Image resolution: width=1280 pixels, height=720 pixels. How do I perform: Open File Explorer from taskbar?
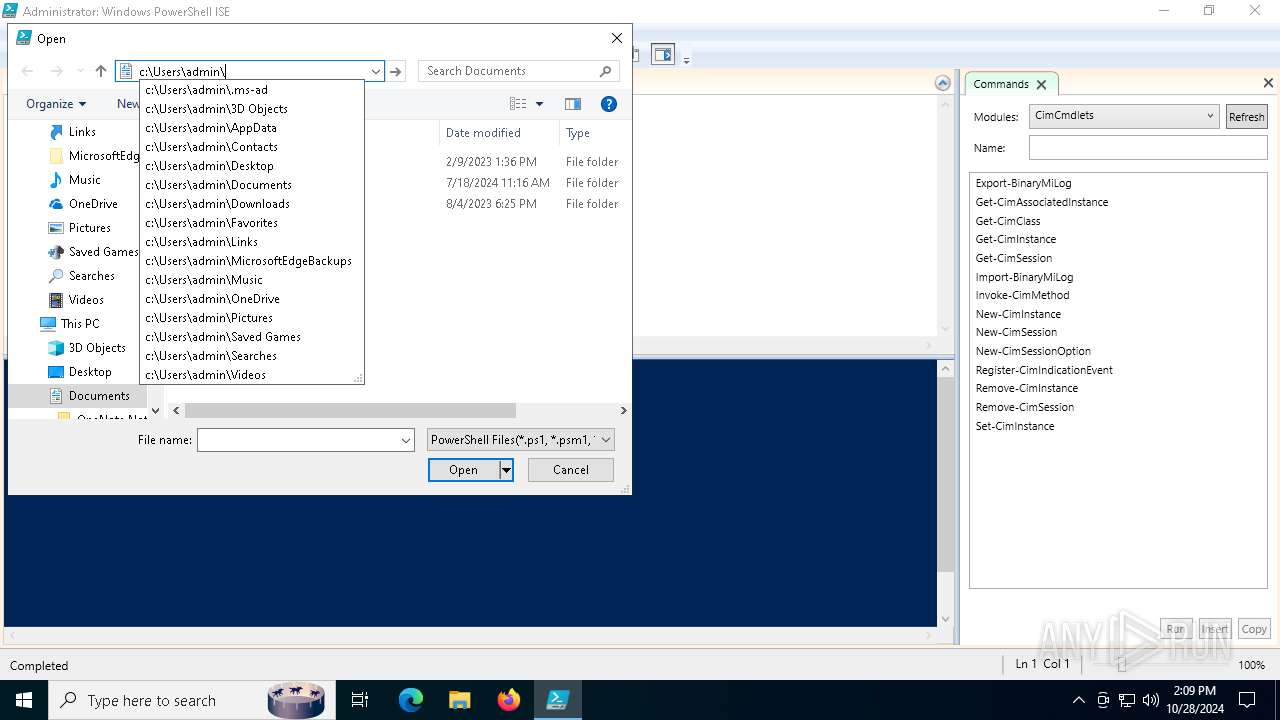point(459,700)
